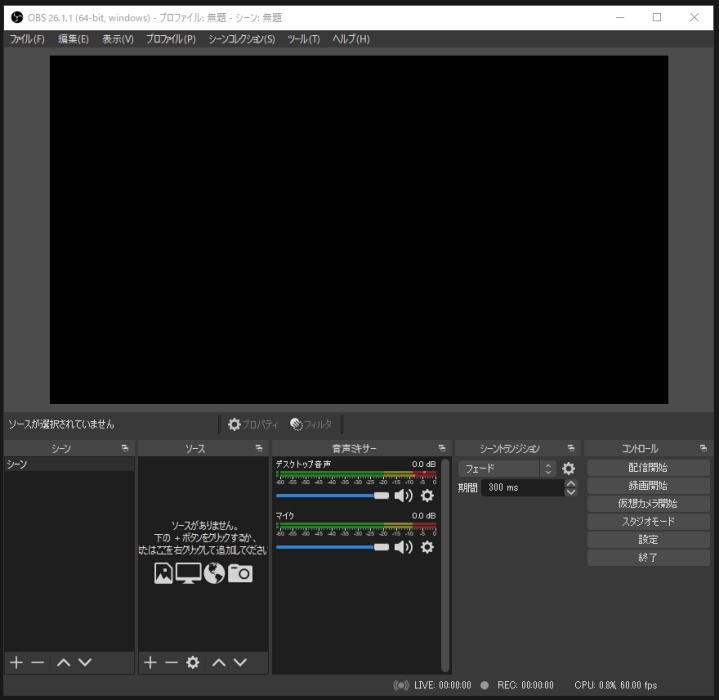
Task: Click the REC status dot indicator
Action: 484,685
